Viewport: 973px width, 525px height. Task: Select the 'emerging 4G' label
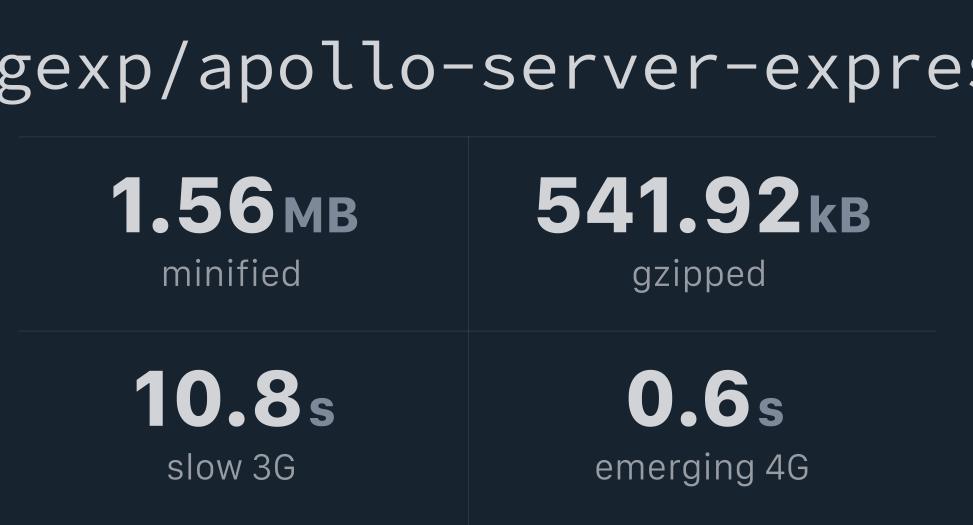pos(701,467)
